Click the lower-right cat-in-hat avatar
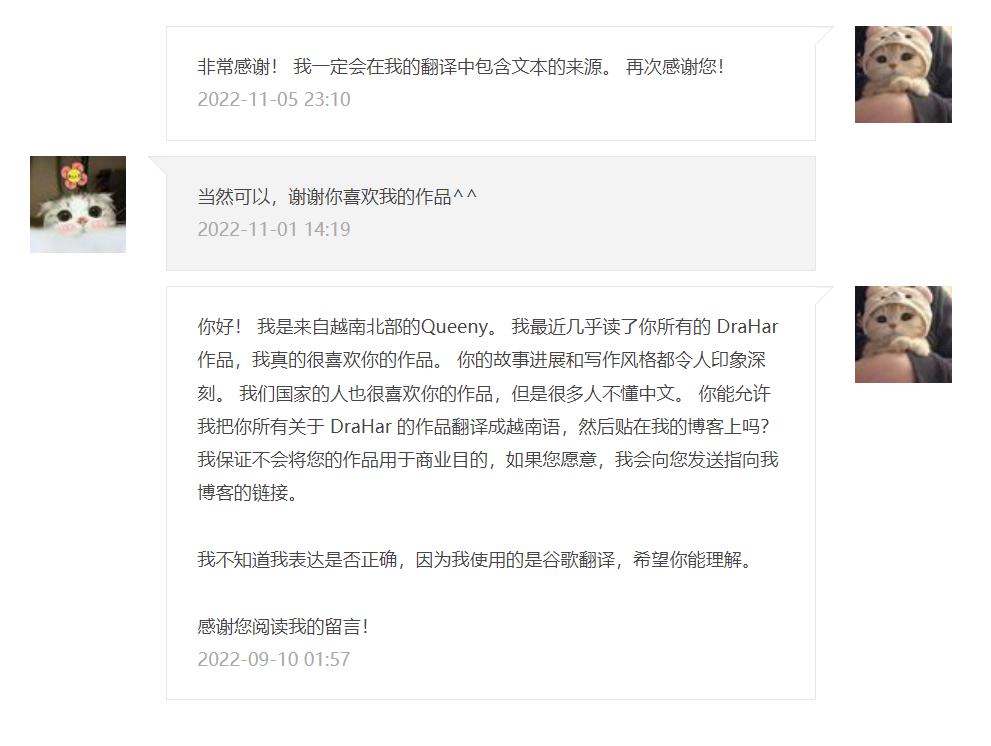Screen dimensions: 991x746 coord(903,334)
